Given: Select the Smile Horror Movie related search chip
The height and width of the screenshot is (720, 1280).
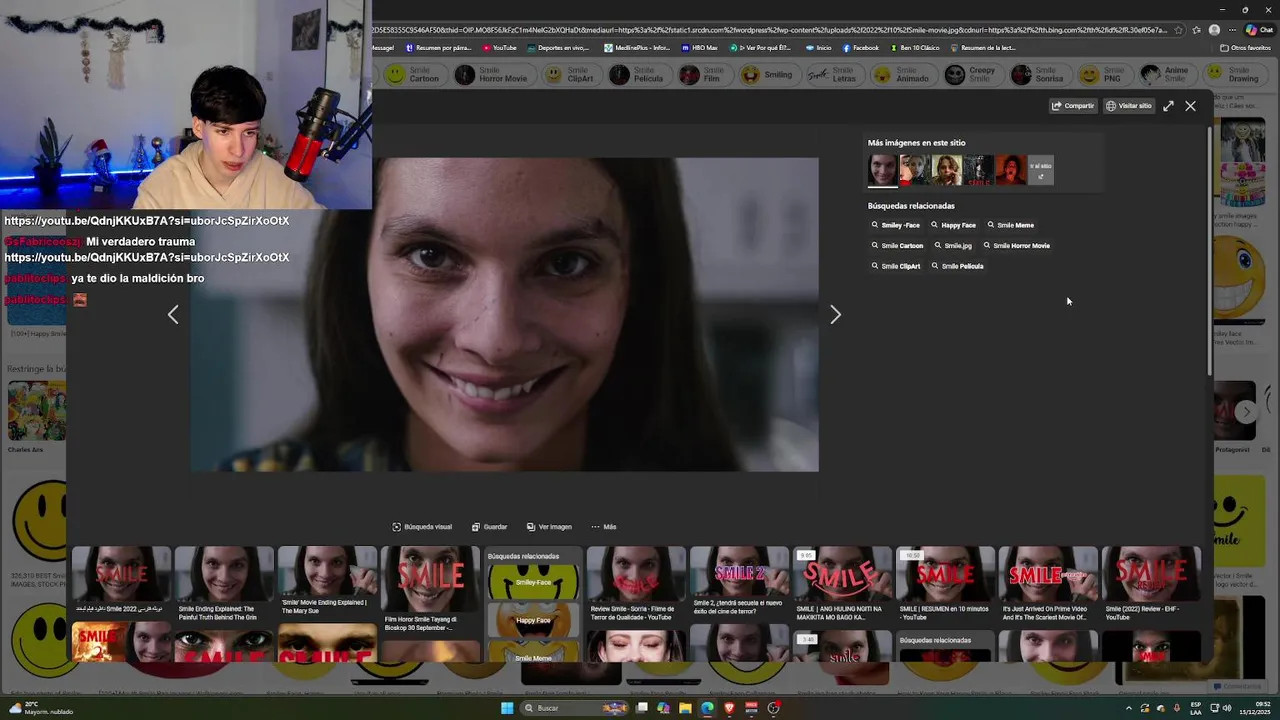Looking at the screenshot, I should [x=1016, y=245].
